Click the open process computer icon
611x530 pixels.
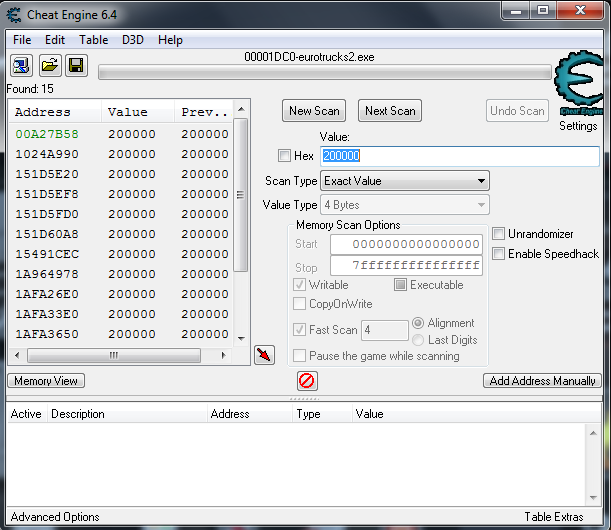[21, 66]
